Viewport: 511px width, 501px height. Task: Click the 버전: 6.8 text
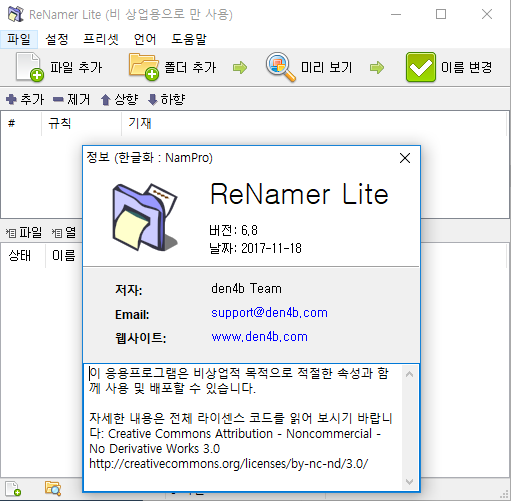pos(233,230)
